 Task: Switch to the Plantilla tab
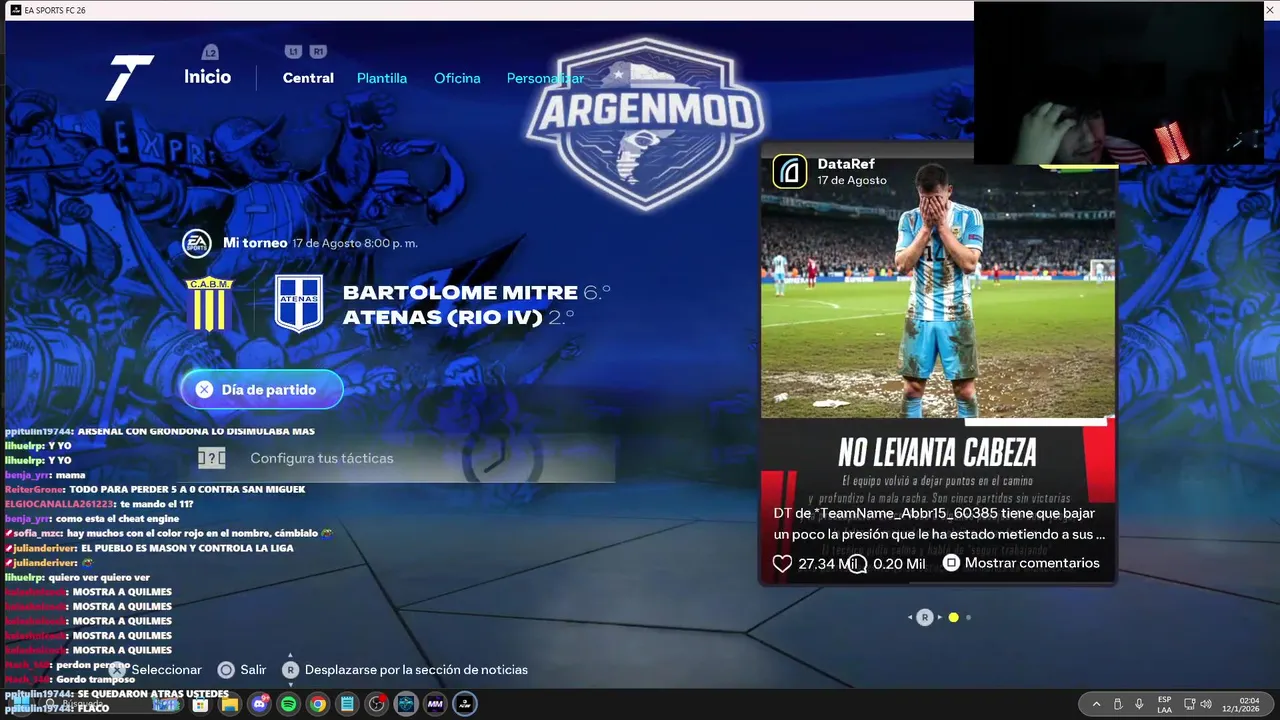[x=382, y=78]
